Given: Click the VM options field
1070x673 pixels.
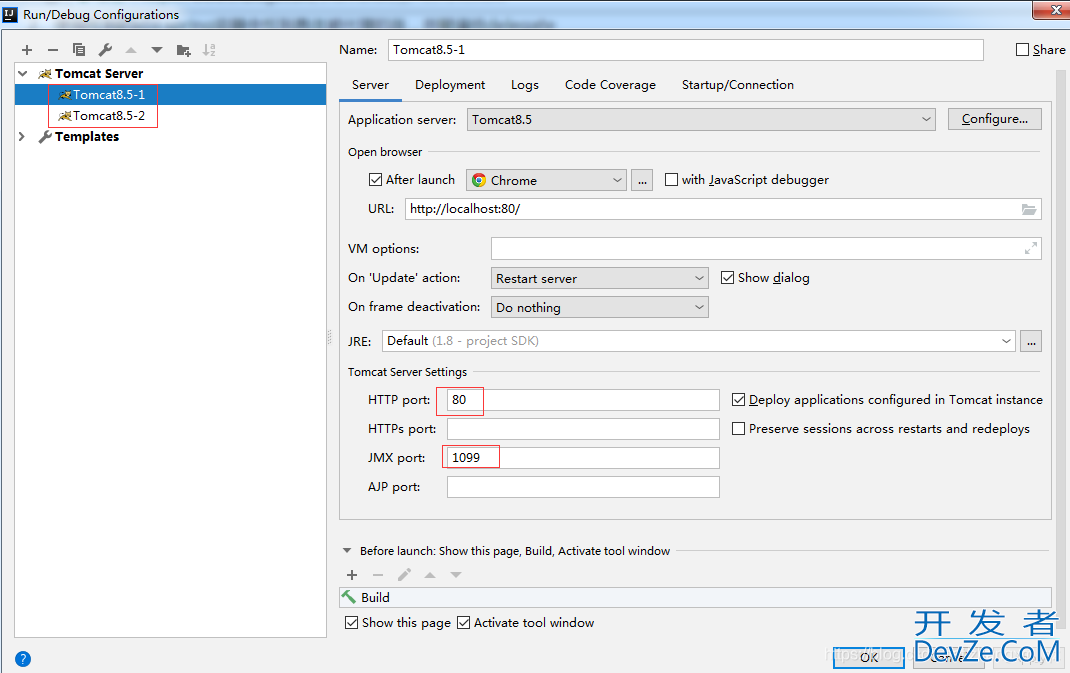Looking at the screenshot, I should [x=766, y=248].
